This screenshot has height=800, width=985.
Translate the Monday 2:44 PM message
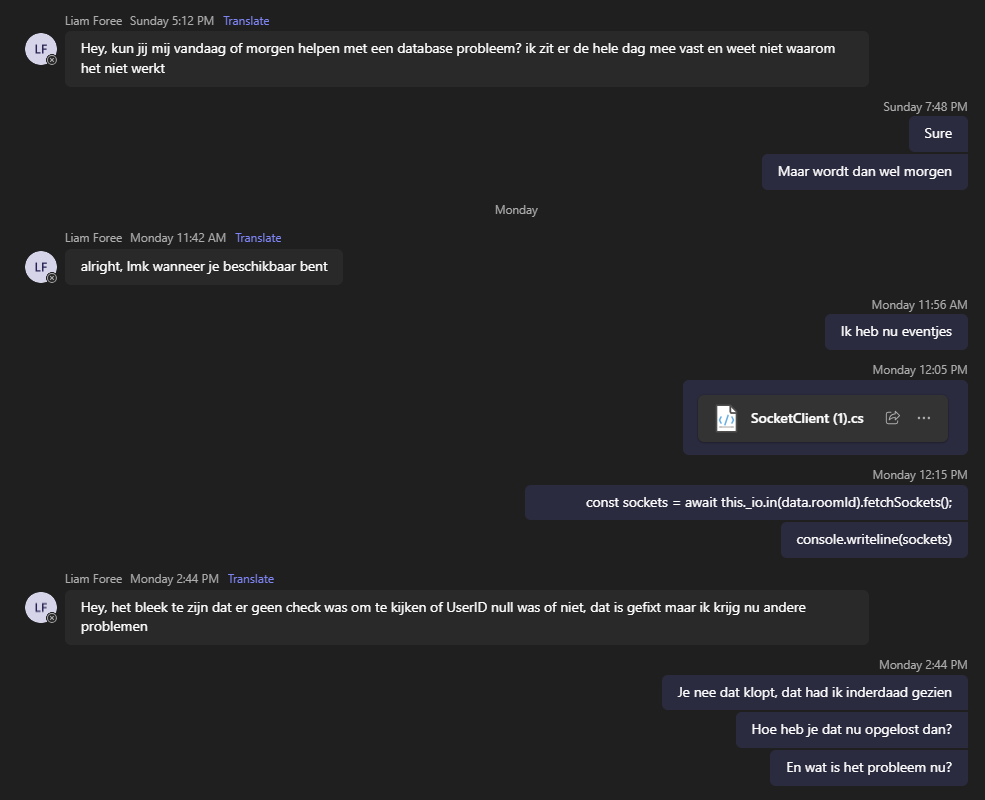tap(251, 579)
